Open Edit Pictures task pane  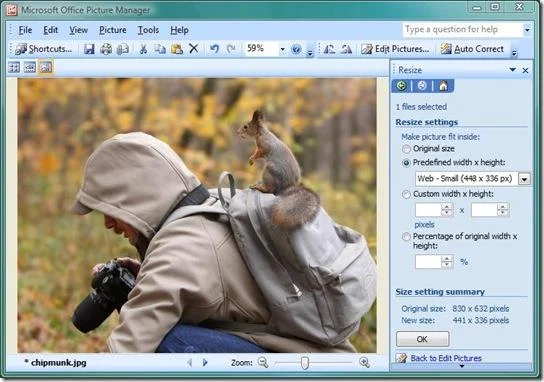395,49
